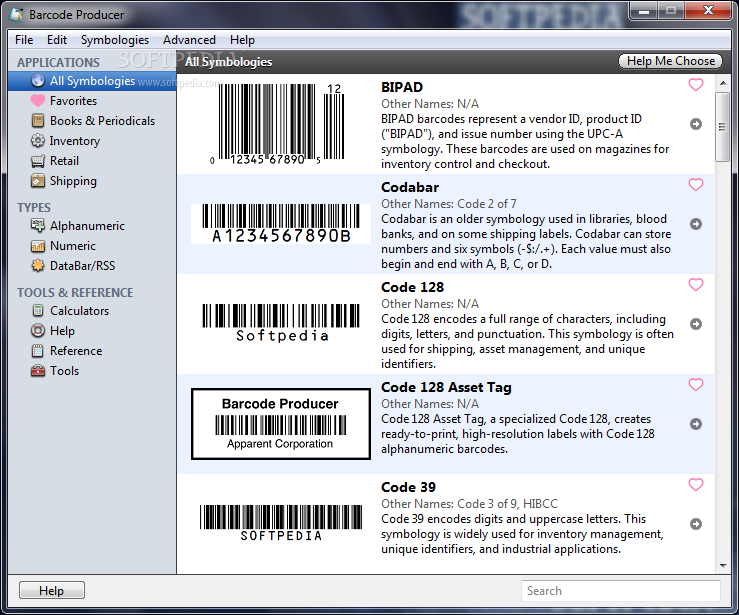Minimize the Barcode Producer window
Viewport: 739px width, 615px height.
point(644,11)
